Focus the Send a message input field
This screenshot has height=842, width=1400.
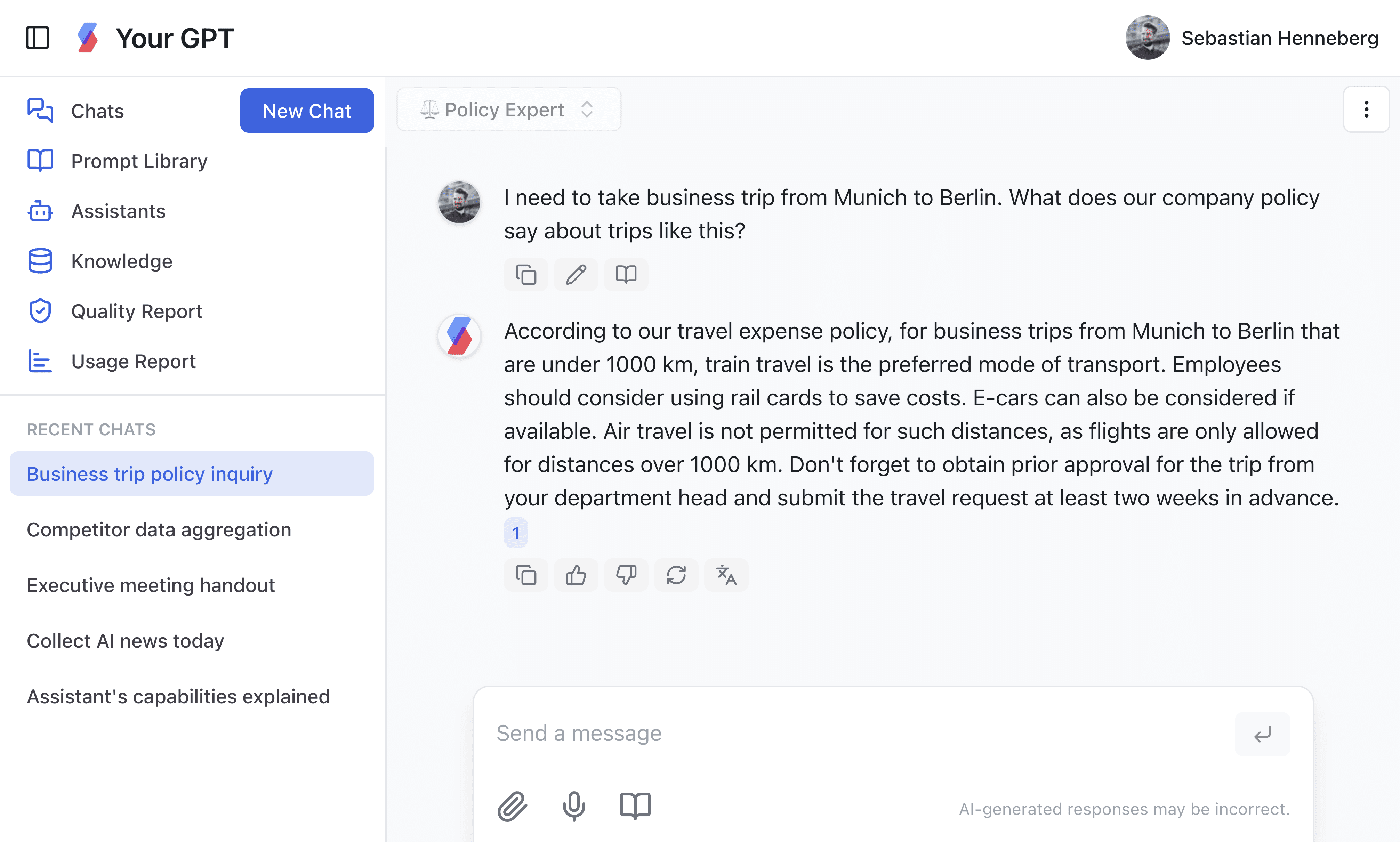coord(863,734)
